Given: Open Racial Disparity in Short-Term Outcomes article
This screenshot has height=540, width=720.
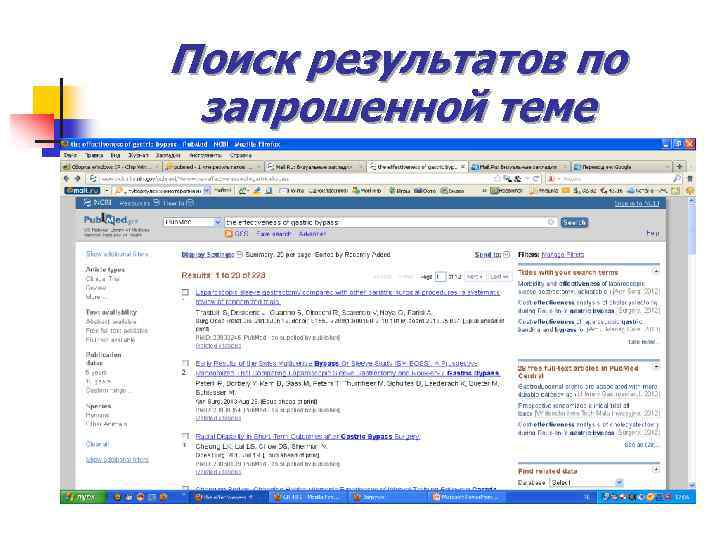Looking at the screenshot, I should coord(308,436).
